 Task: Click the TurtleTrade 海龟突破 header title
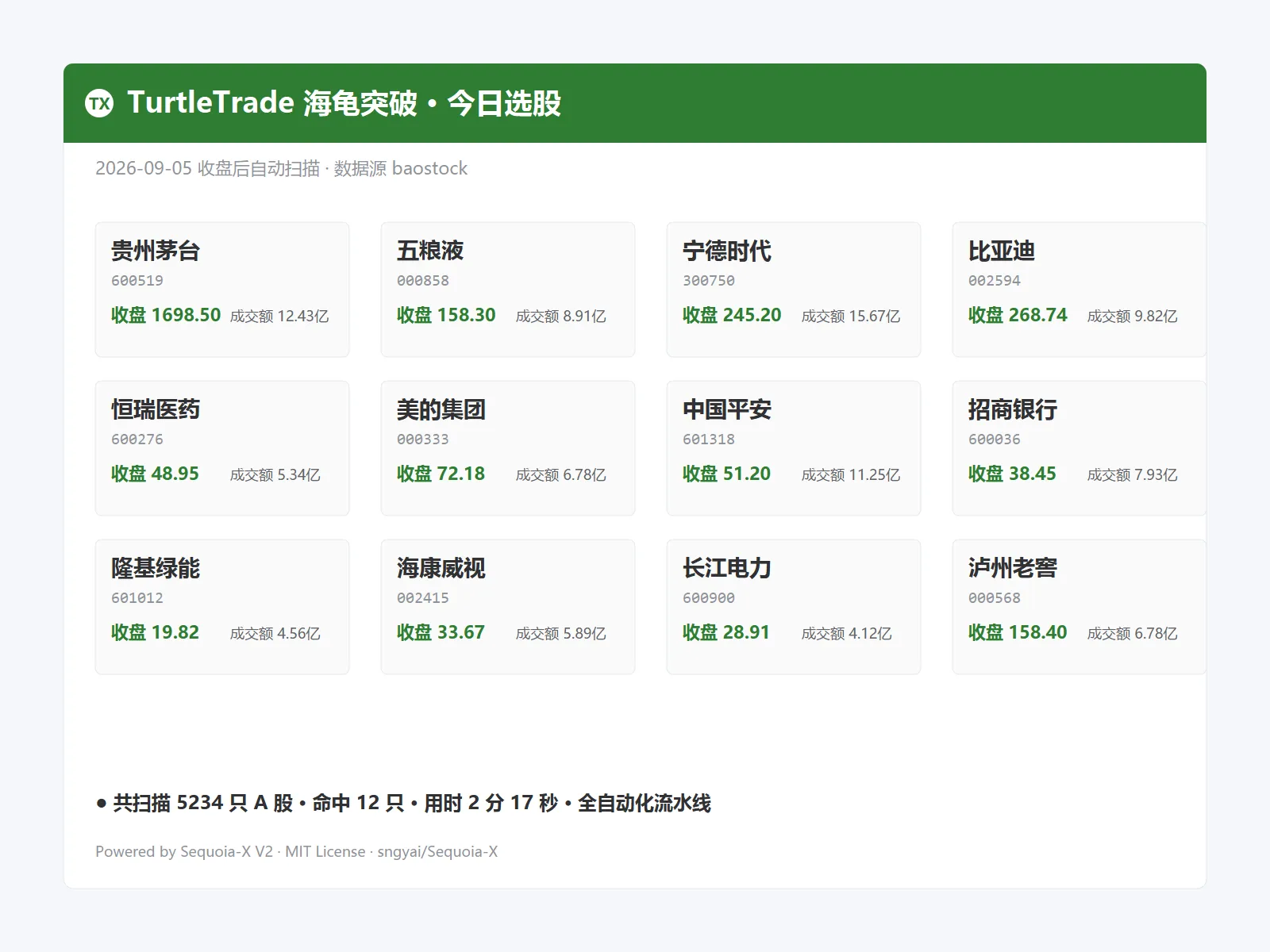click(344, 103)
